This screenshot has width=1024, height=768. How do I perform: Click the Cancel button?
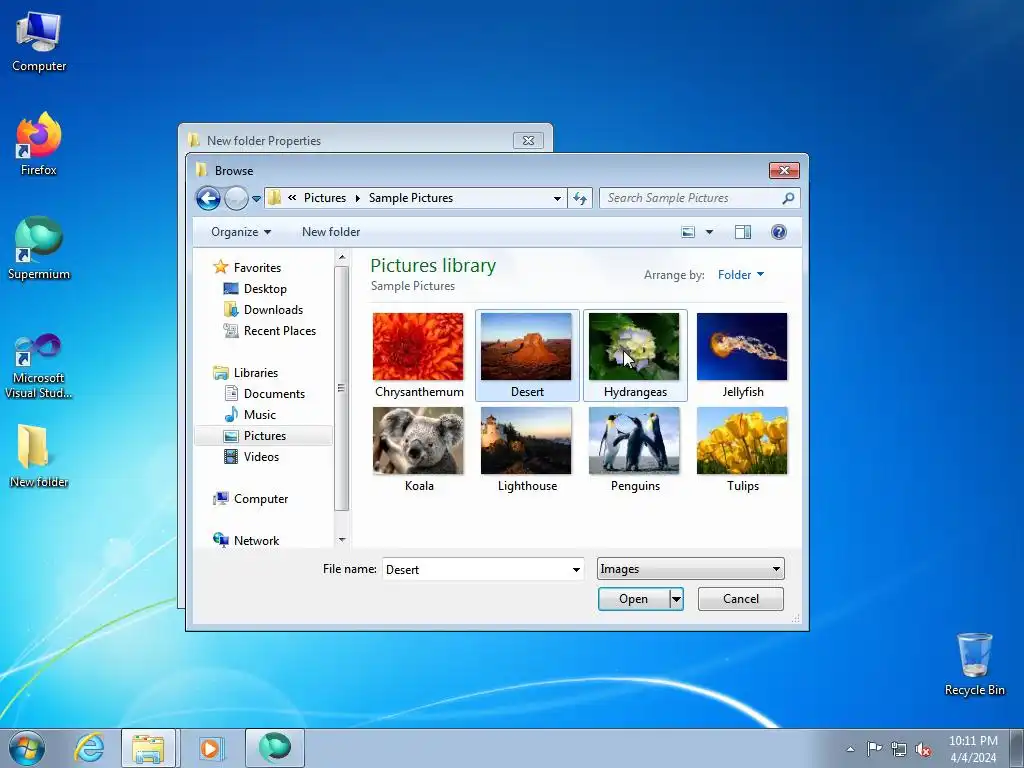(x=741, y=599)
